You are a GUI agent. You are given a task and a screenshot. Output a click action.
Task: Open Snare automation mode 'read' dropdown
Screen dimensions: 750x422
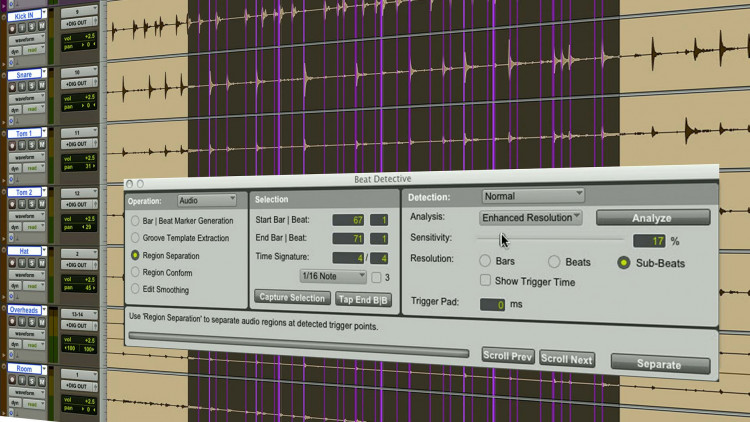pyautogui.click(x=35, y=110)
